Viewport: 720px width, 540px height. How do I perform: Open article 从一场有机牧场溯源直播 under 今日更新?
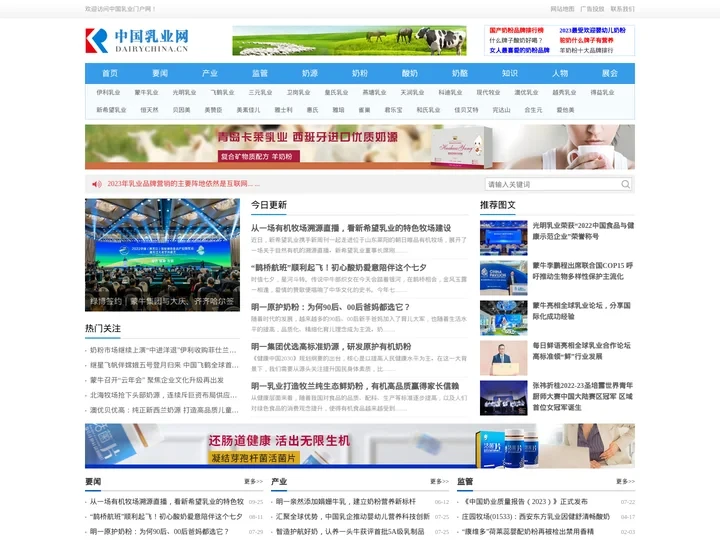(x=351, y=228)
